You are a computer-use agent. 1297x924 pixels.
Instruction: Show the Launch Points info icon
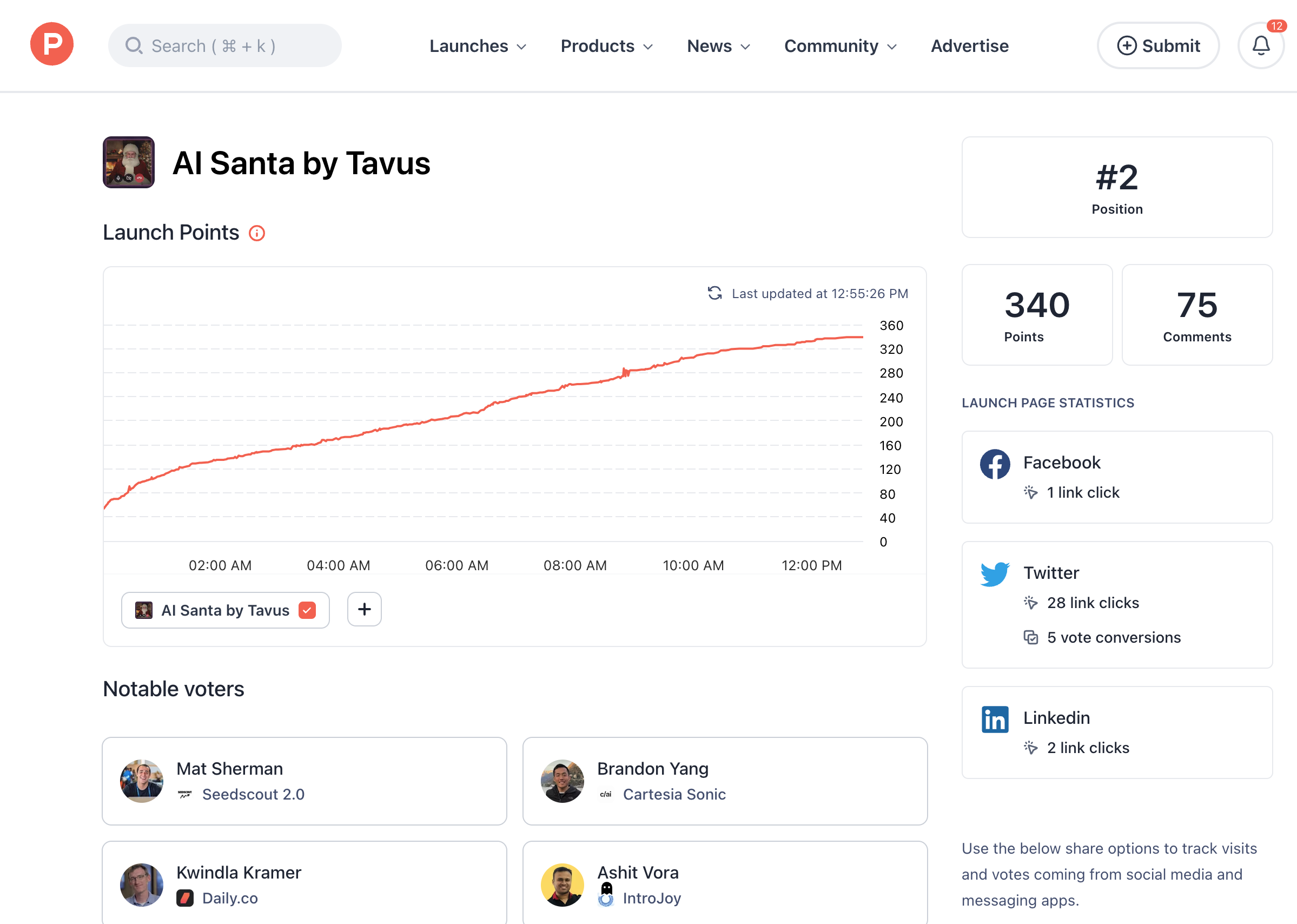pos(257,233)
